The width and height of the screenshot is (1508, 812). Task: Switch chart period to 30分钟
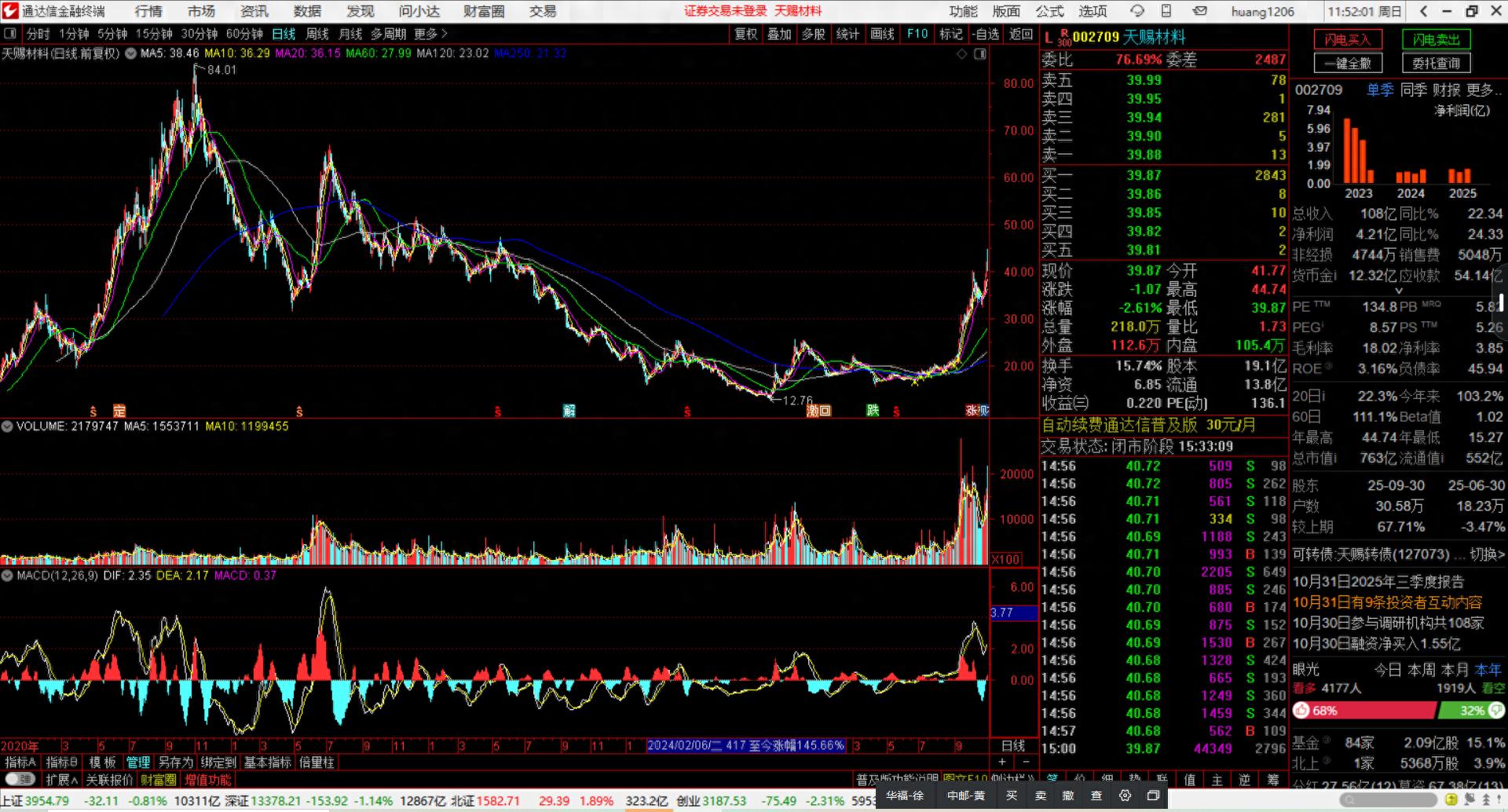tap(199, 34)
